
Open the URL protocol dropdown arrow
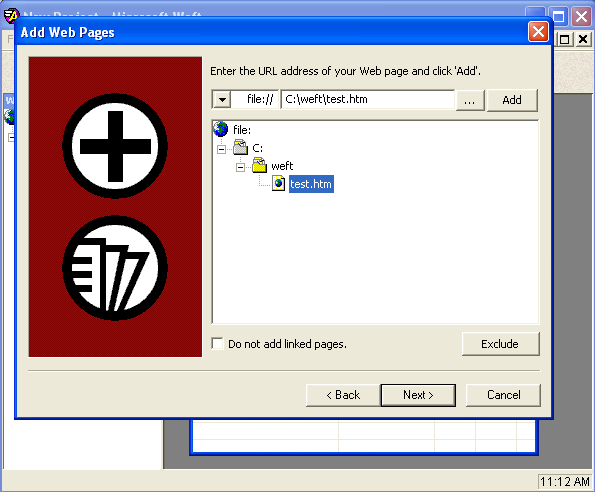[222, 100]
